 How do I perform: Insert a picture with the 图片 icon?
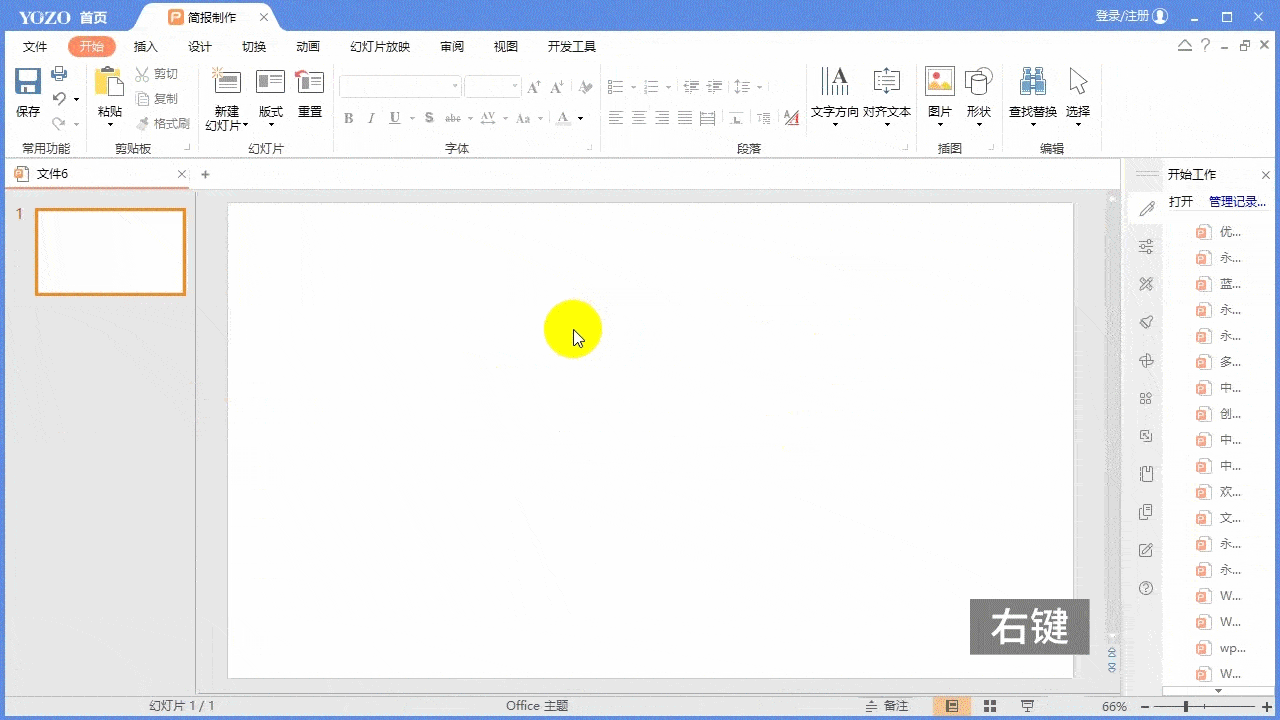coord(940,81)
